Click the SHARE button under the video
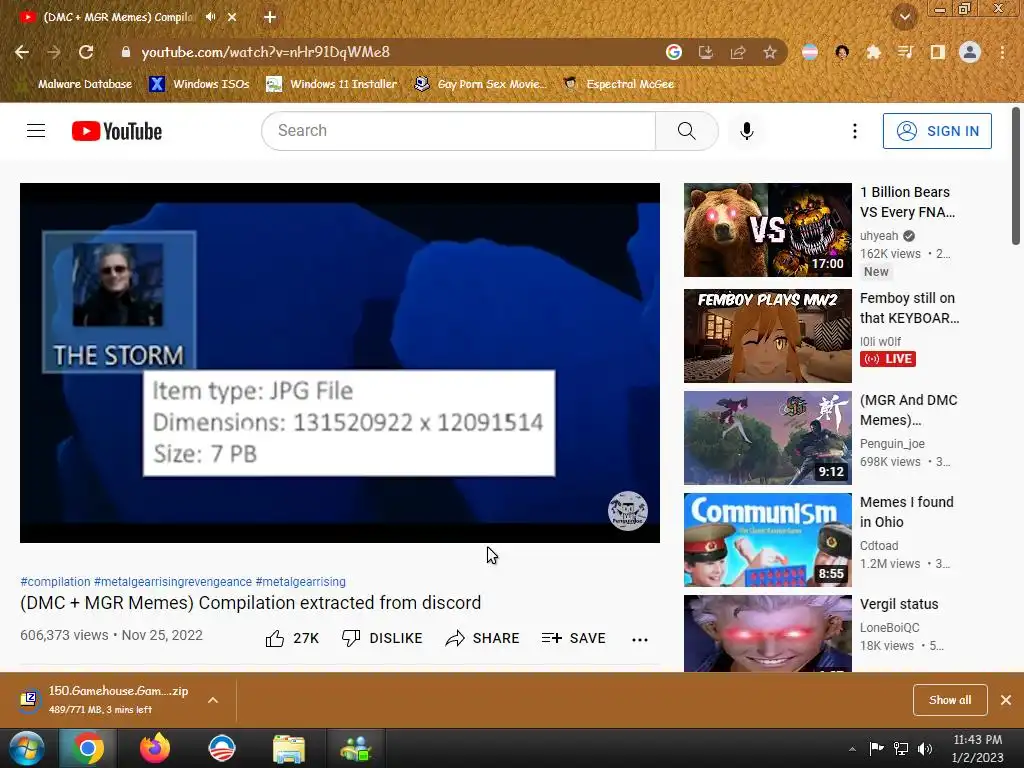Image resolution: width=1024 pixels, height=768 pixels. (x=482, y=638)
